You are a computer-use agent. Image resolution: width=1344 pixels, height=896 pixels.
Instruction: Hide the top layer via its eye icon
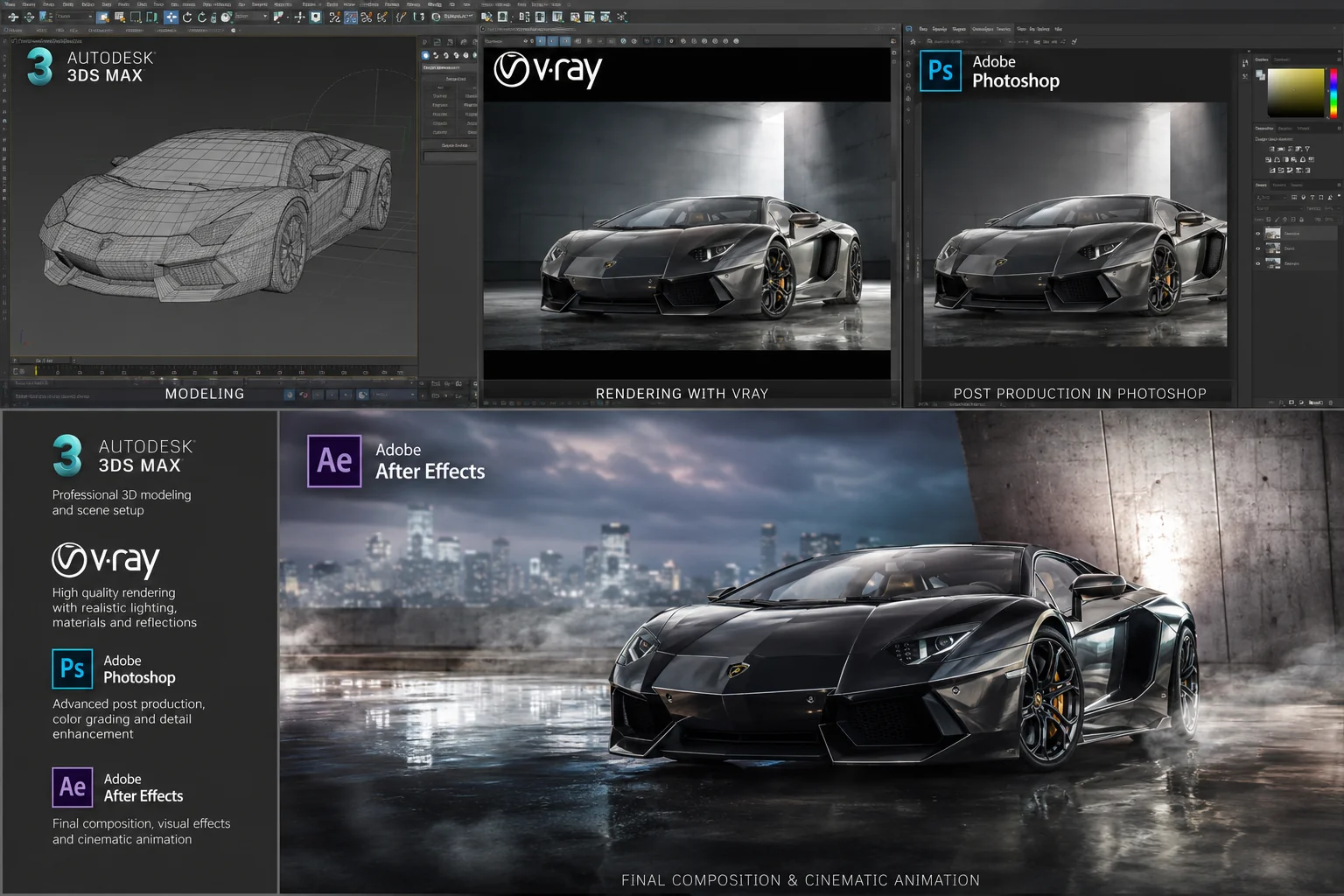pyautogui.click(x=1258, y=234)
